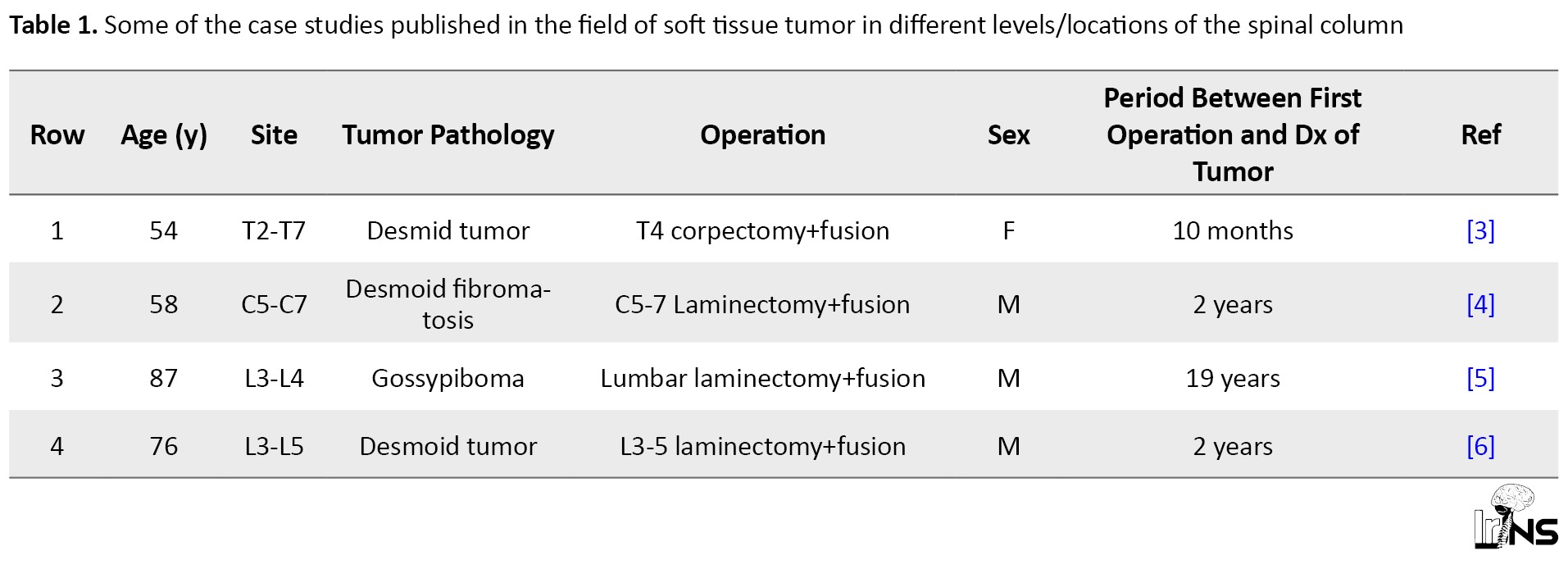Select the Table 1 caption text
Screen dimensions: 1568x569
706,25
